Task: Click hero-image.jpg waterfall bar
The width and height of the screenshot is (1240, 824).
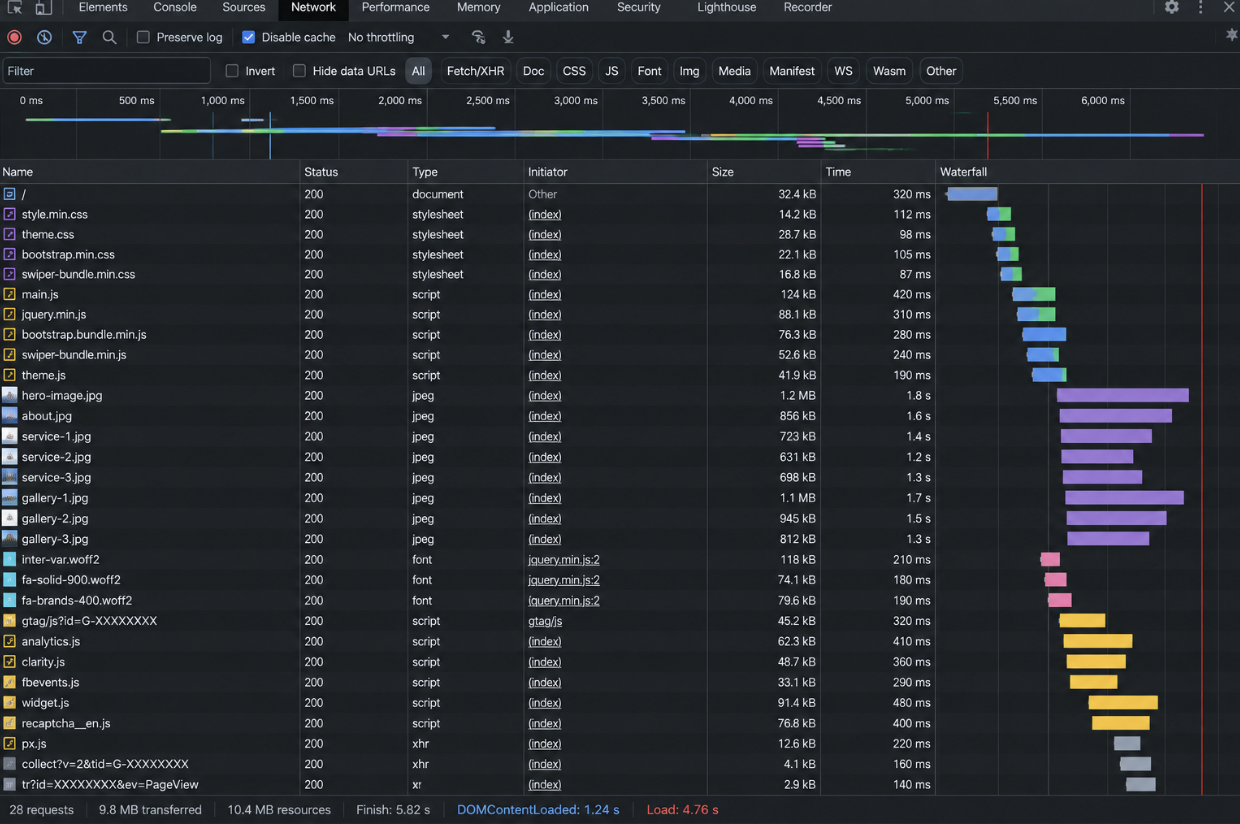Action: [1122, 395]
